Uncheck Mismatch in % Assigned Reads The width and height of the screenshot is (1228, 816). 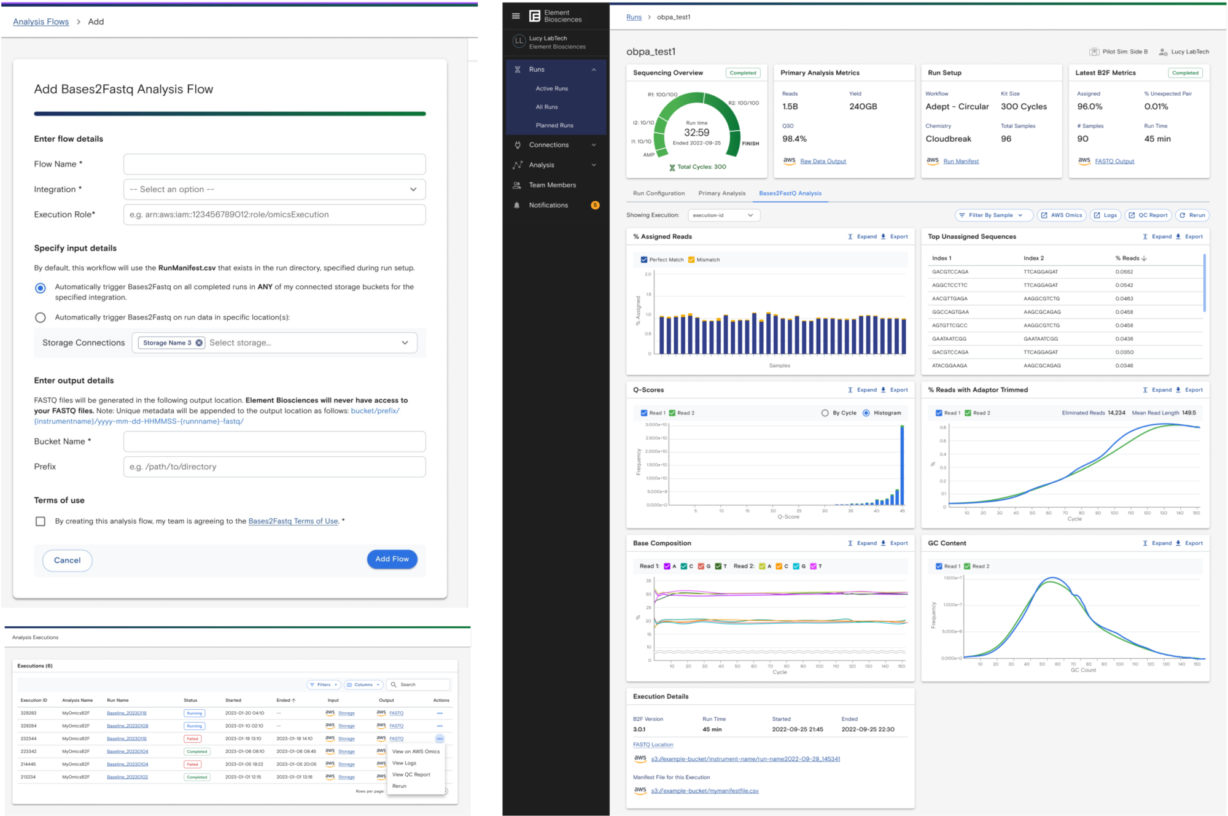[x=689, y=260]
